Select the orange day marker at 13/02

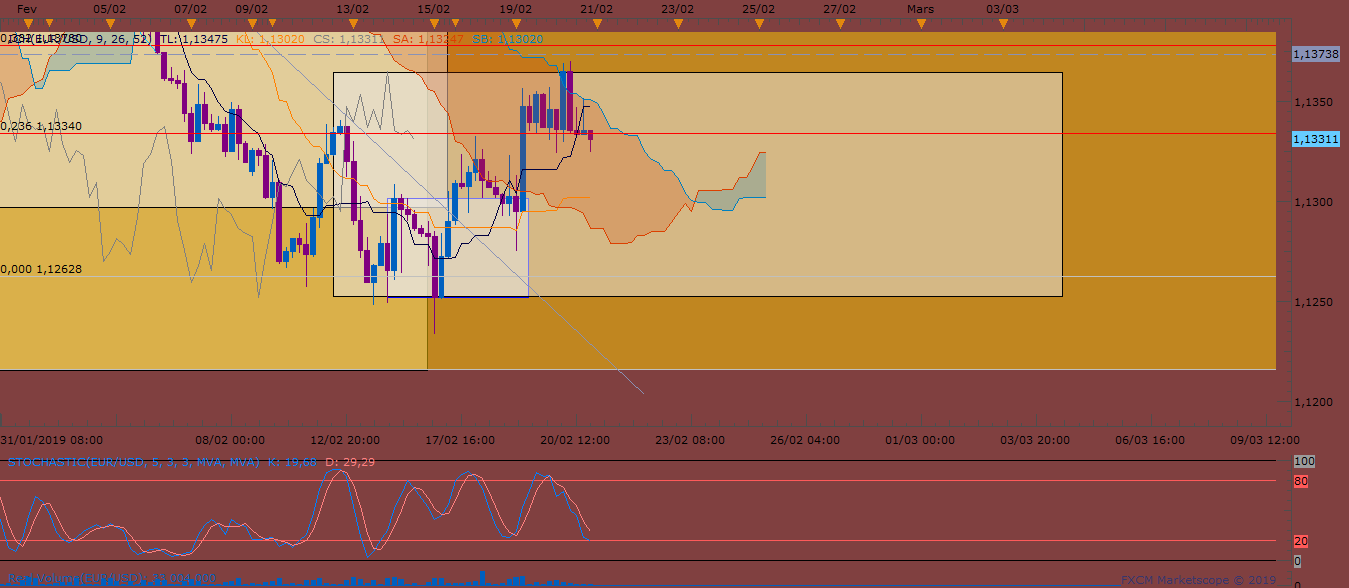(x=352, y=23)
